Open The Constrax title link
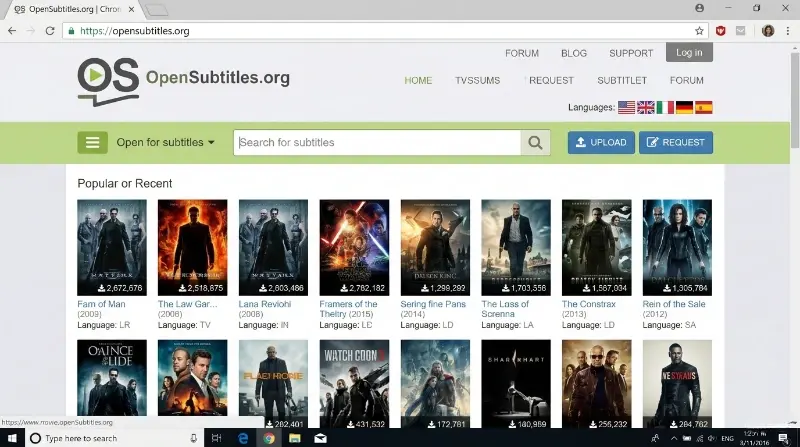Image resolution: width=800 pixels, height=447 pixels. 588,304
